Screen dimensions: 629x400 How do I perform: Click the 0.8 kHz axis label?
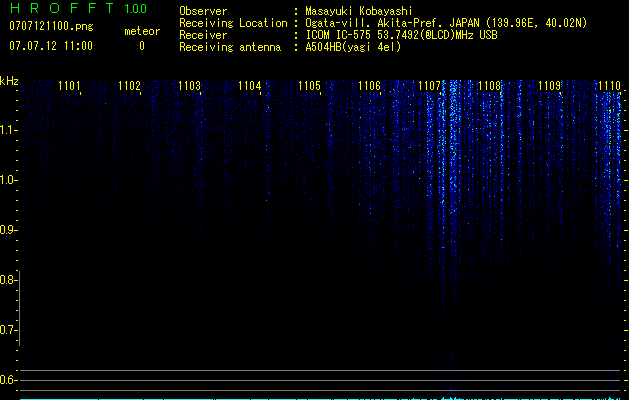click(7, 280)
